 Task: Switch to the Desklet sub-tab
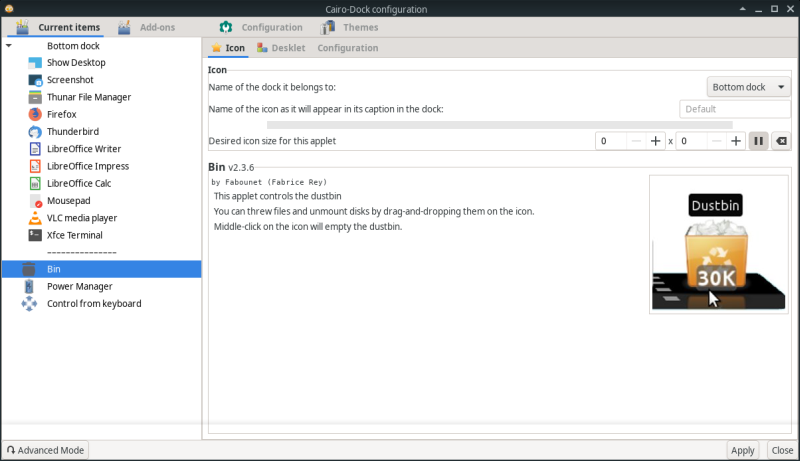pos(282,48)
